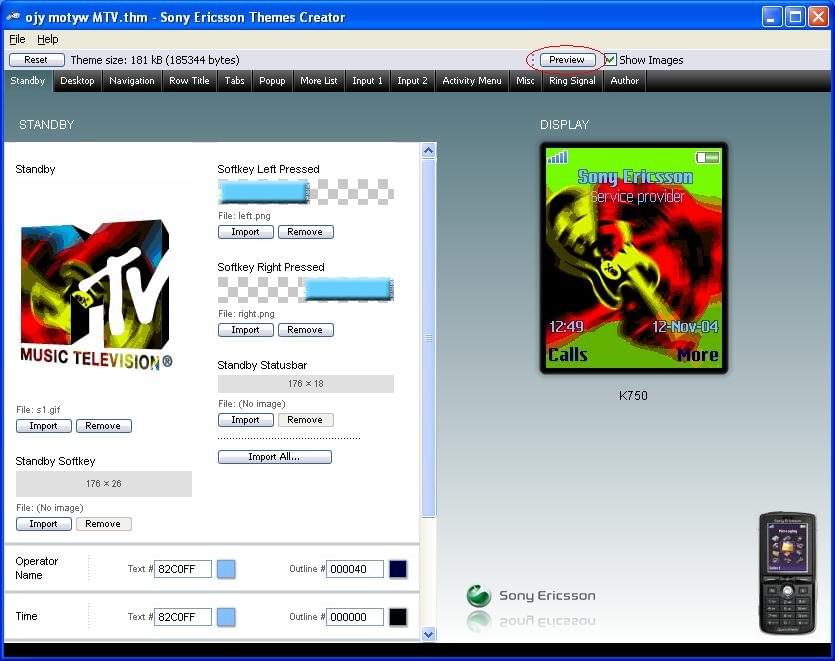Go to the Popup tab

tap(272, 81)
